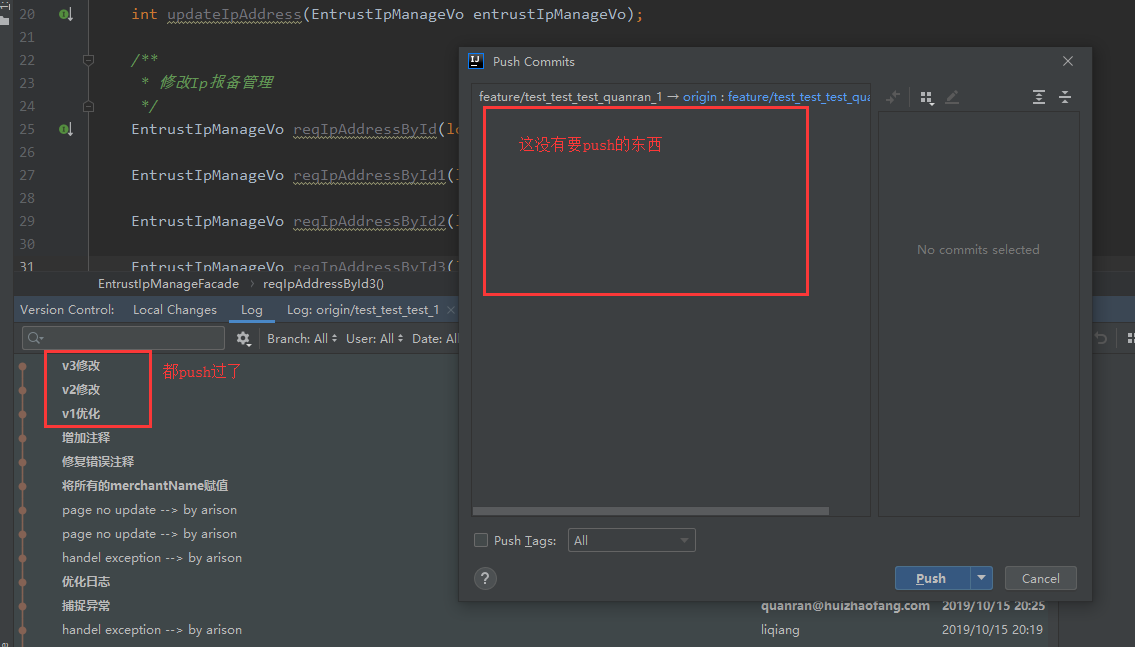The width and height of the screenshot is (1135, 647).
Task: Click the search magnifier icon in Log
Action: 35,338
